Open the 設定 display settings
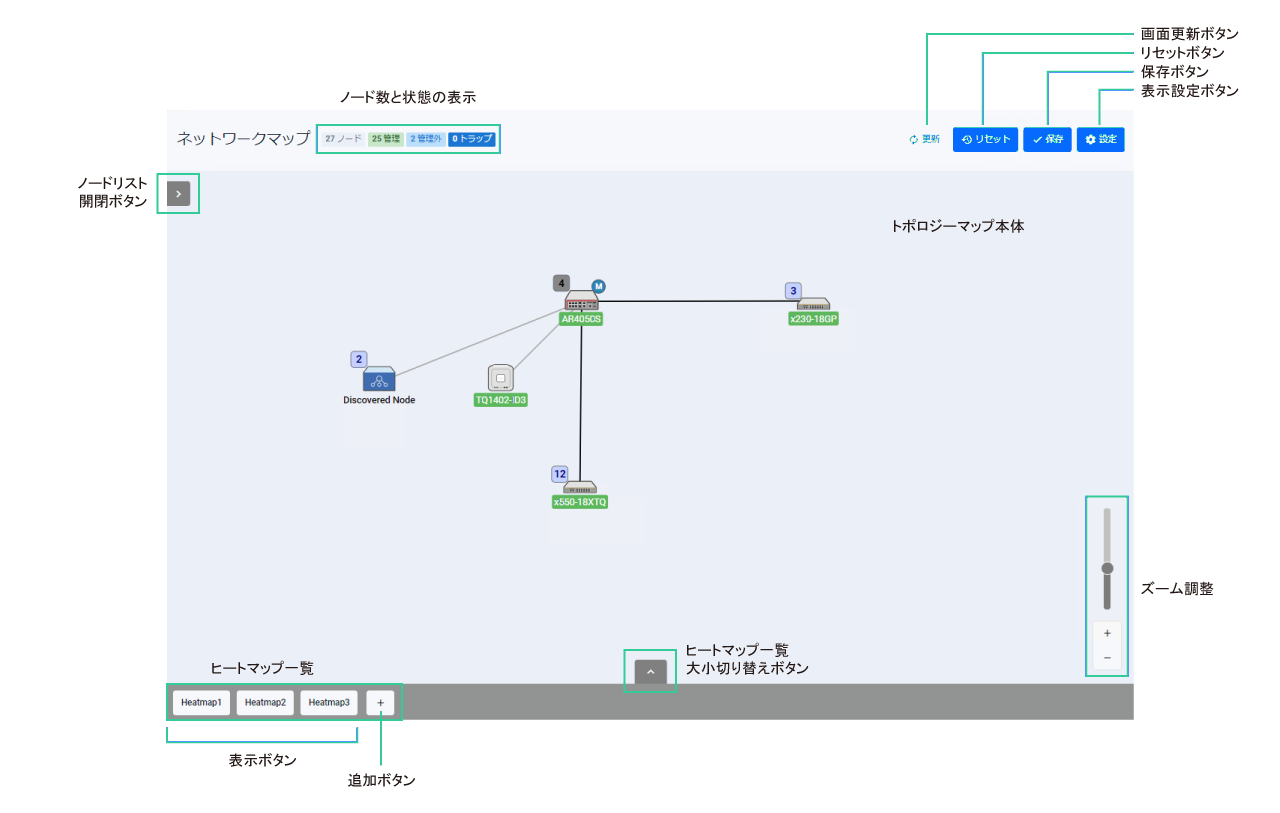The width and height of the screenshot is (1280, 813). point(1100,139)
